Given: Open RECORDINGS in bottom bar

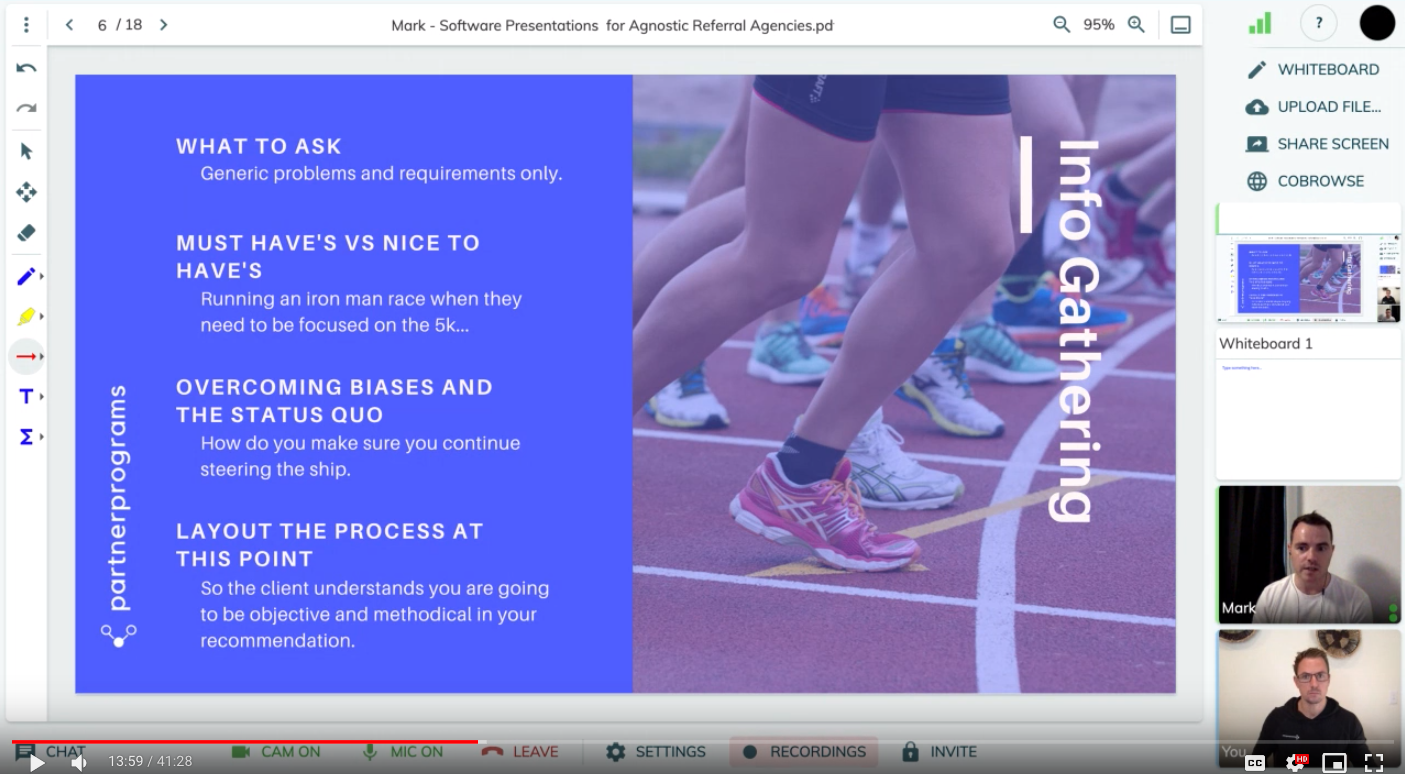Looking at the screenshot, I should (804, 752).
